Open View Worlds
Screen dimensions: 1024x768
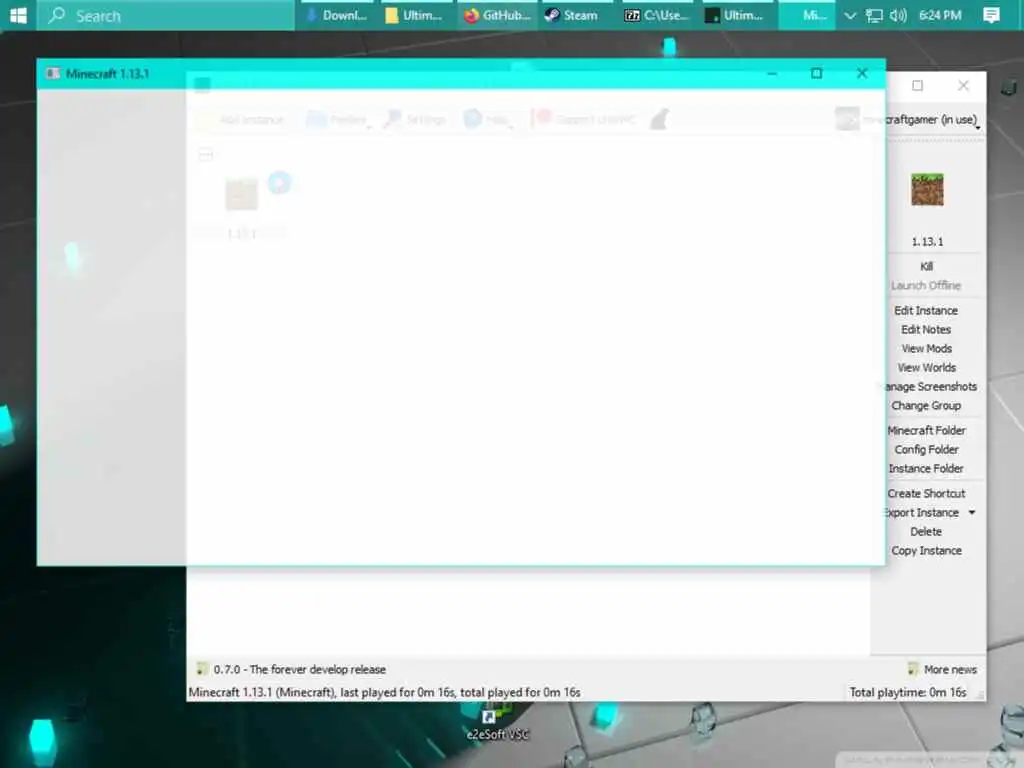(926, 367)
